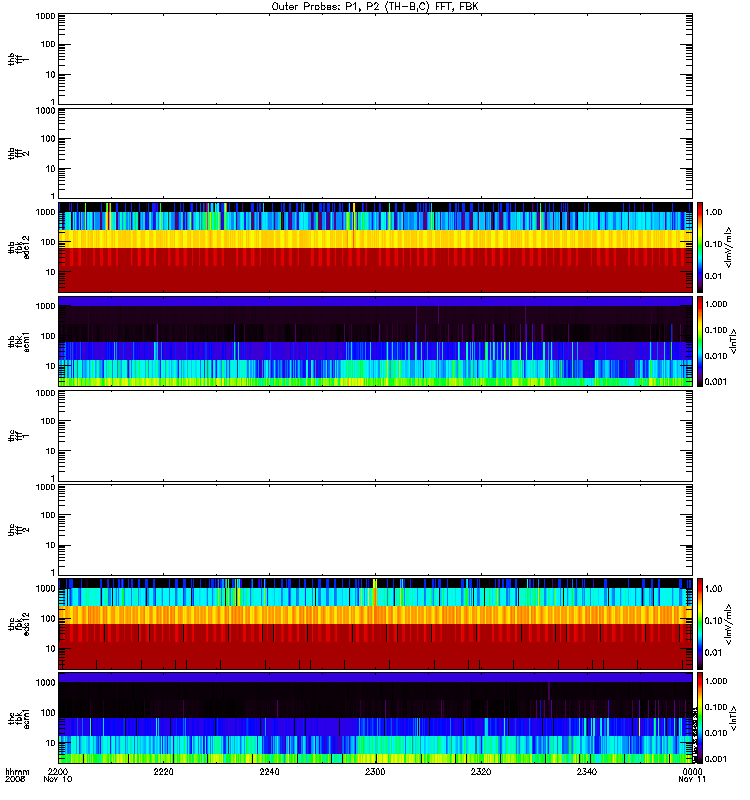Click the 'thb fbk edc12' y-axis label
The image size is (750, 800).
point(19,247)
